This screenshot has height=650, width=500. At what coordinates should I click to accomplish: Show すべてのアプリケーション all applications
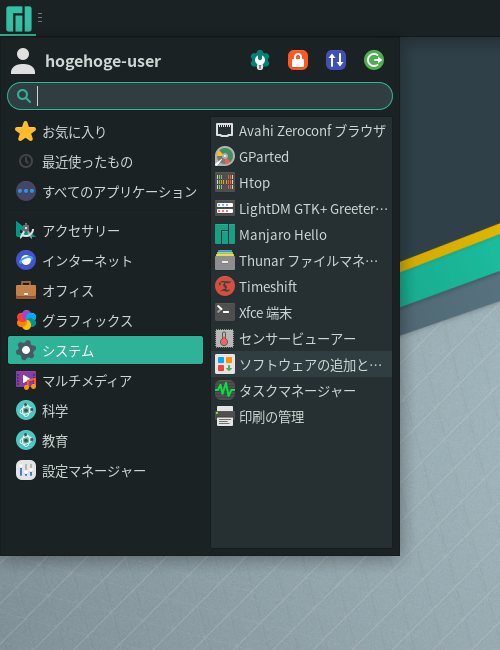105,192
